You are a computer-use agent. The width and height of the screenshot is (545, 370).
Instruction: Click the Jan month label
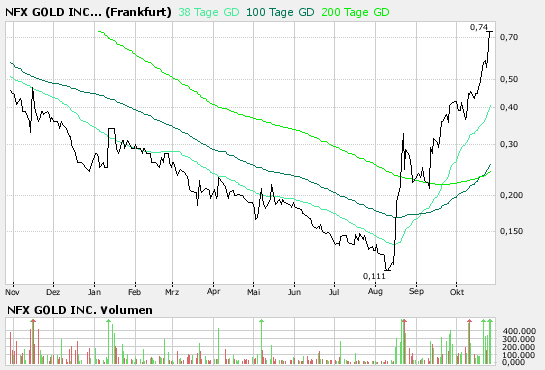tap(94, 292)
